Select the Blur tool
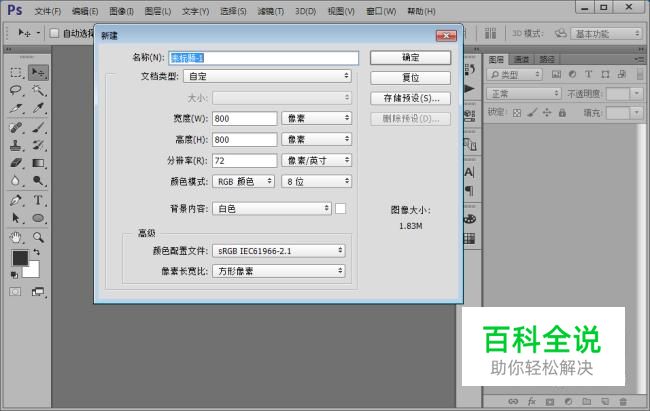This screenshot has width=650, height=411. coord(16,181)
